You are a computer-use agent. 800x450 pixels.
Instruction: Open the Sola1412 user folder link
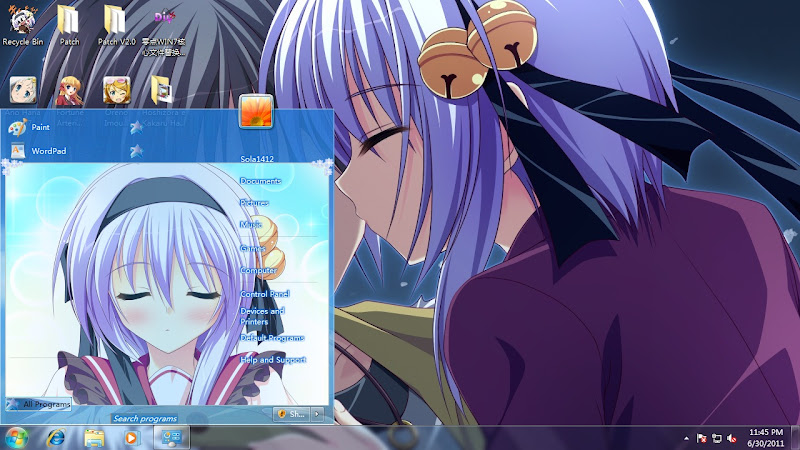(257, 159)
